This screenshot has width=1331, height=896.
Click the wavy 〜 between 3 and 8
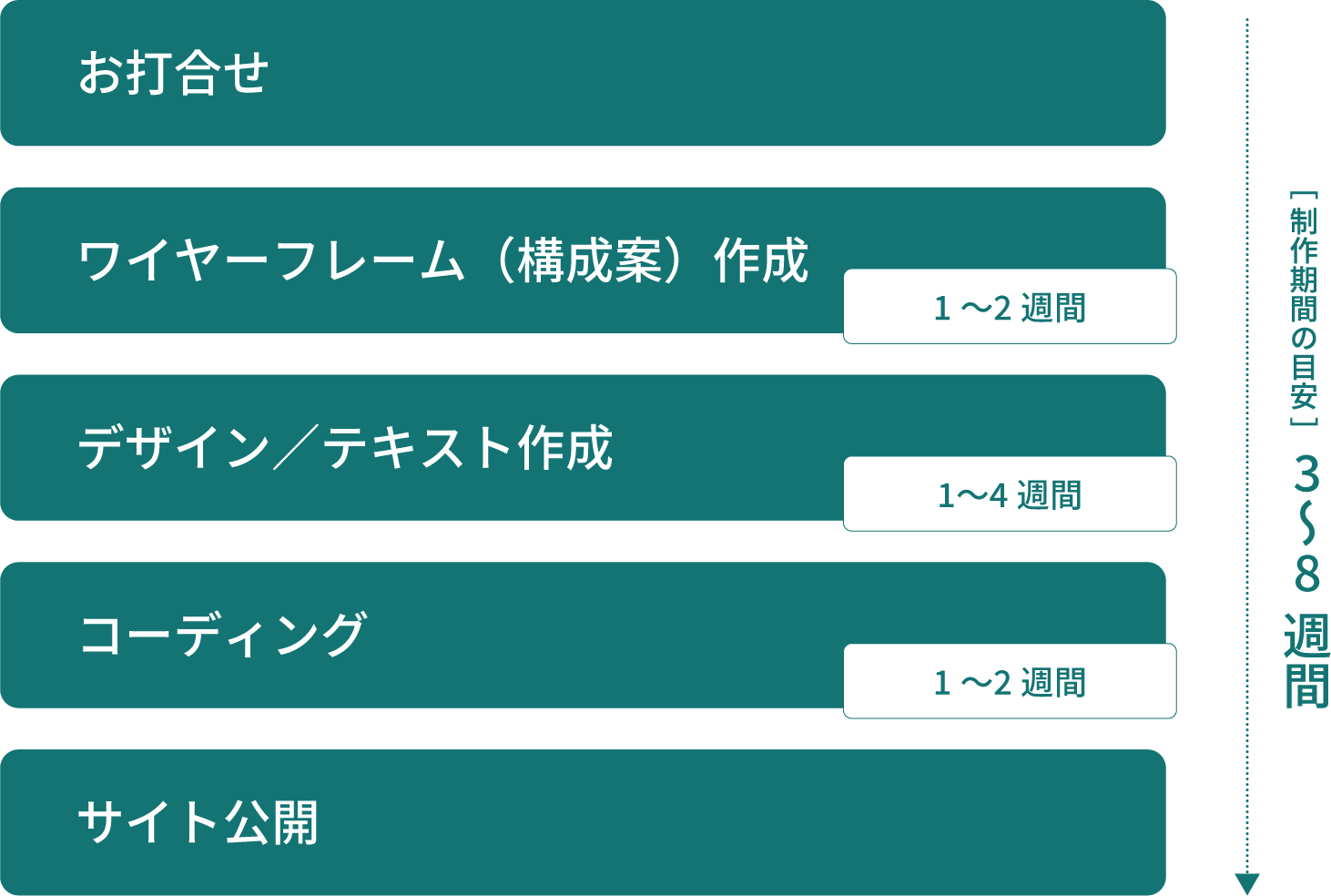click(x=1306, y=523)
